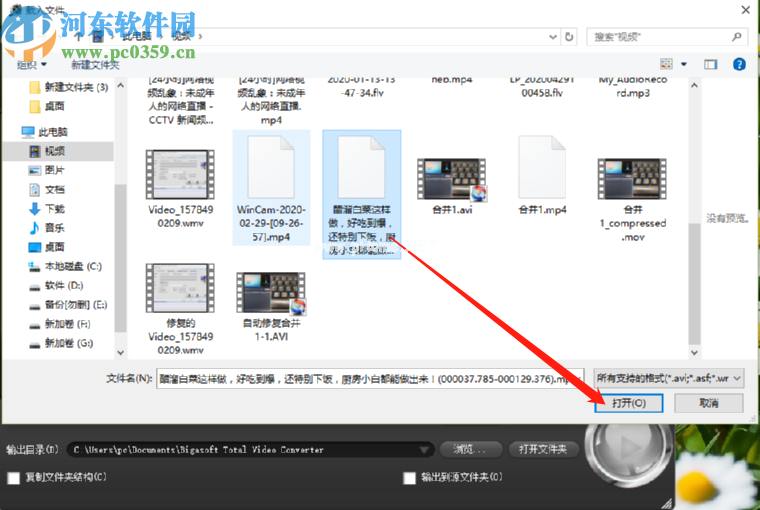Close the file dialog window
Viewport: 760px width, 510px height.
[x=745, y=10]
